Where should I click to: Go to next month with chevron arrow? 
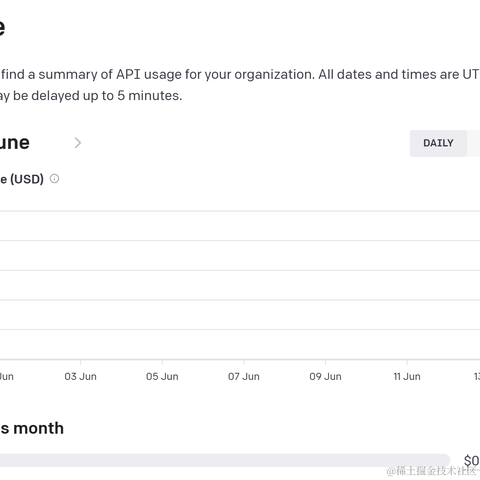click(78, 143)
